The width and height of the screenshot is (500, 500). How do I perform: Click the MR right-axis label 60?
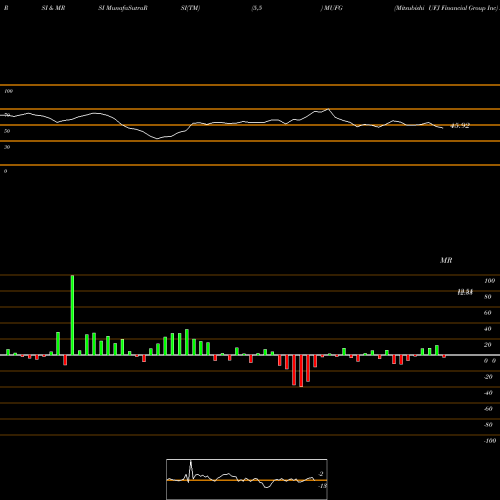coord(488,313)
